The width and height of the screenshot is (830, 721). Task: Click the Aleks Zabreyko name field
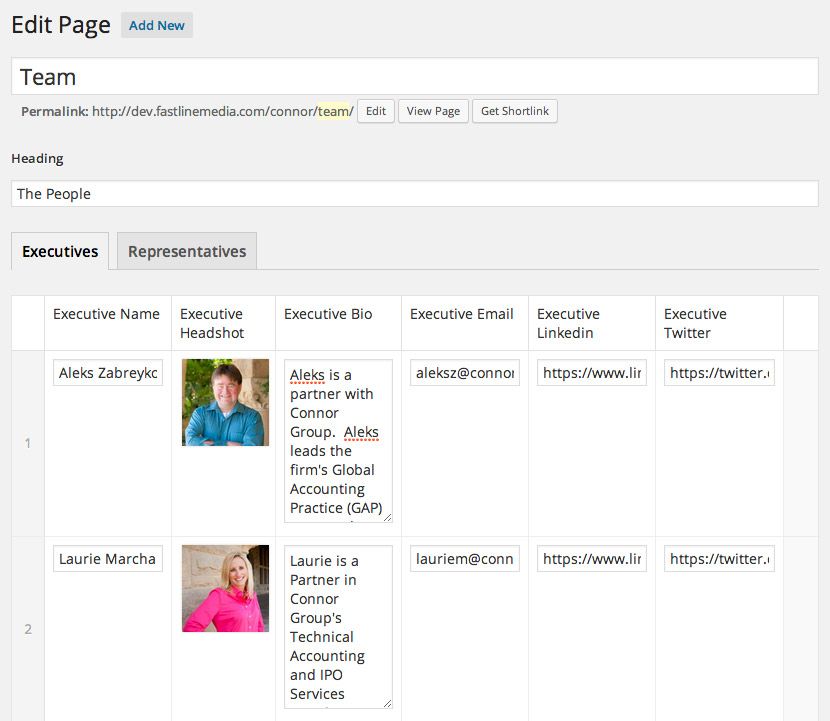108,373
